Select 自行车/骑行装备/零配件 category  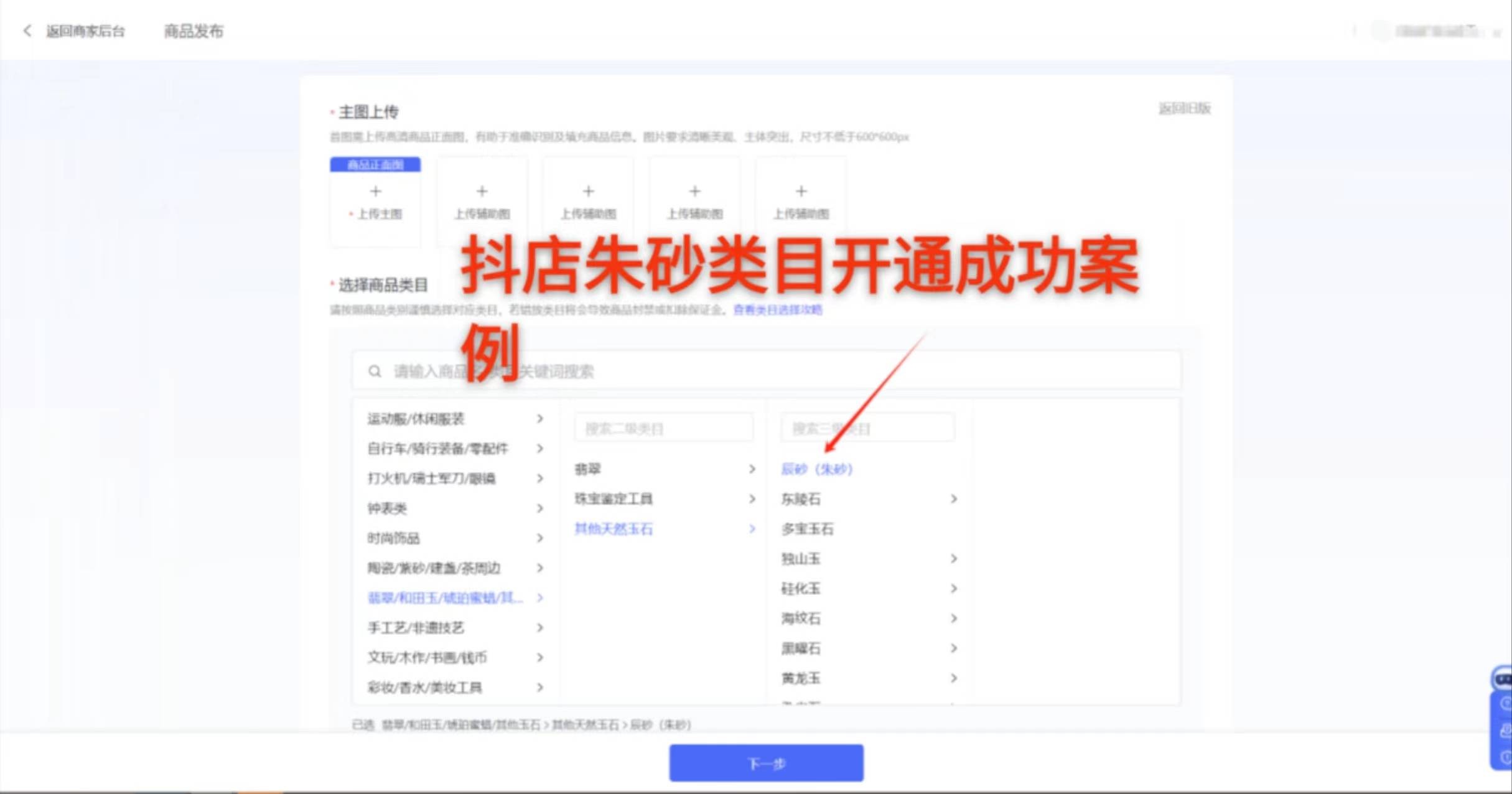(x=437, y=449)
